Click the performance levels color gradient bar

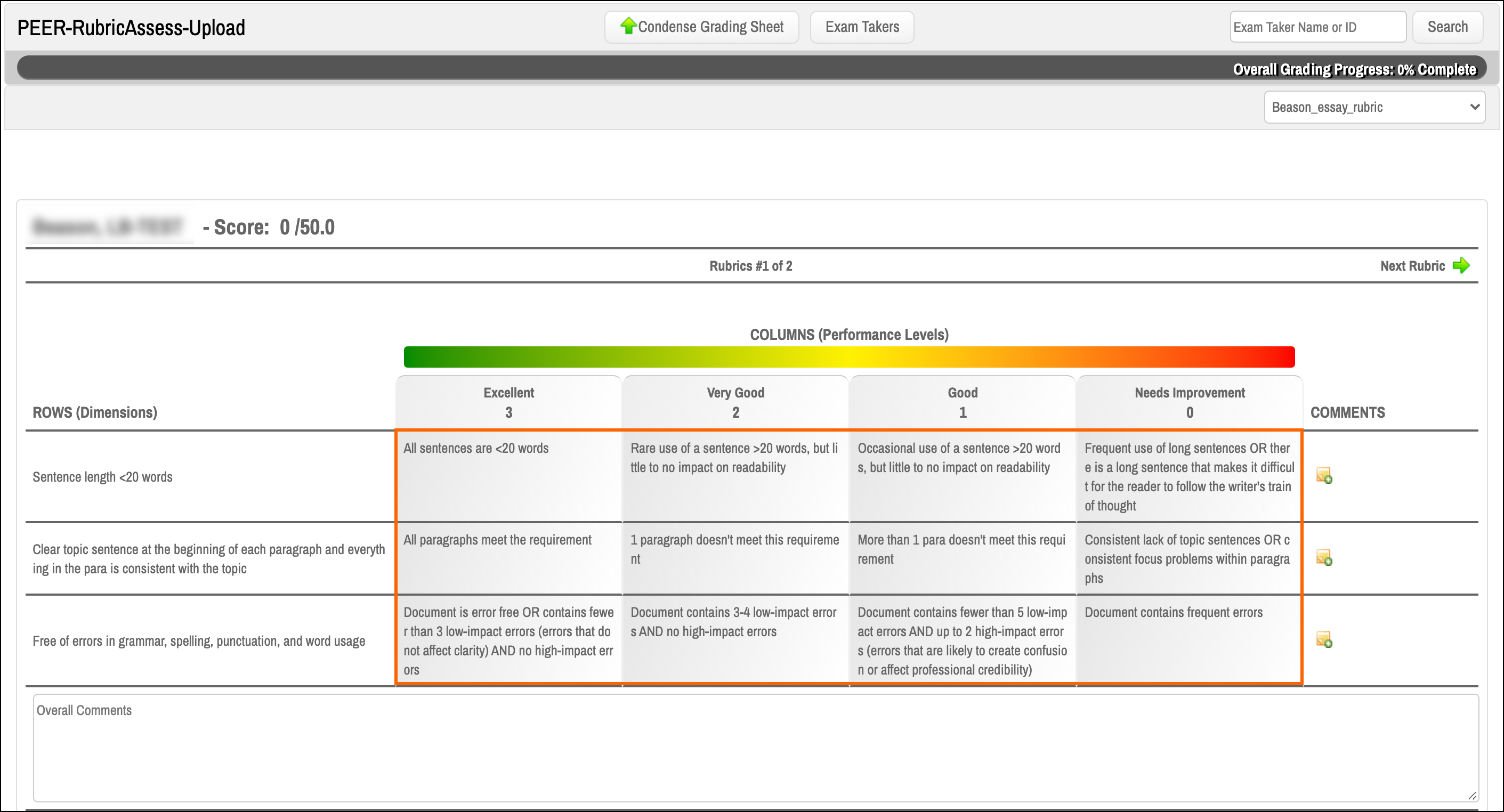pyautogui.click(x=849, y=358)
